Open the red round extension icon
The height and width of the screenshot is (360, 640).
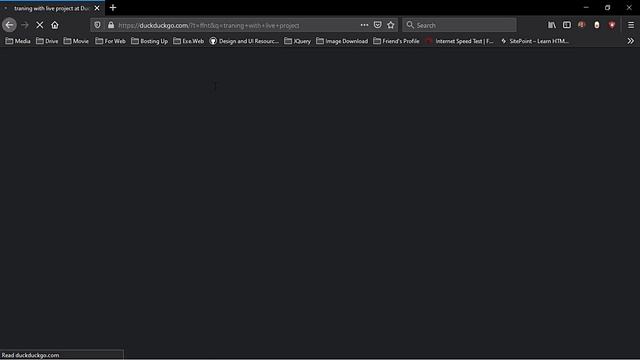(x=582, y=25)
